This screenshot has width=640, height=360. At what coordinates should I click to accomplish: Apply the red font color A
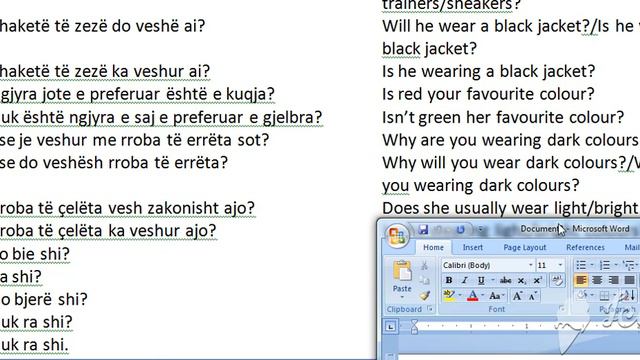[473, 296]
